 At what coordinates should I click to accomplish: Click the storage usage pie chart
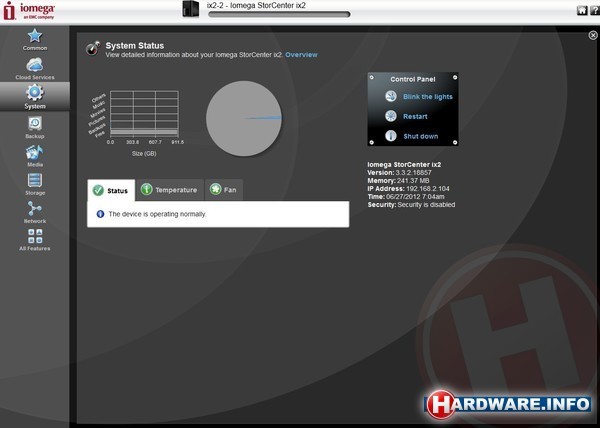pyautogui.click(x=244, y=118)
